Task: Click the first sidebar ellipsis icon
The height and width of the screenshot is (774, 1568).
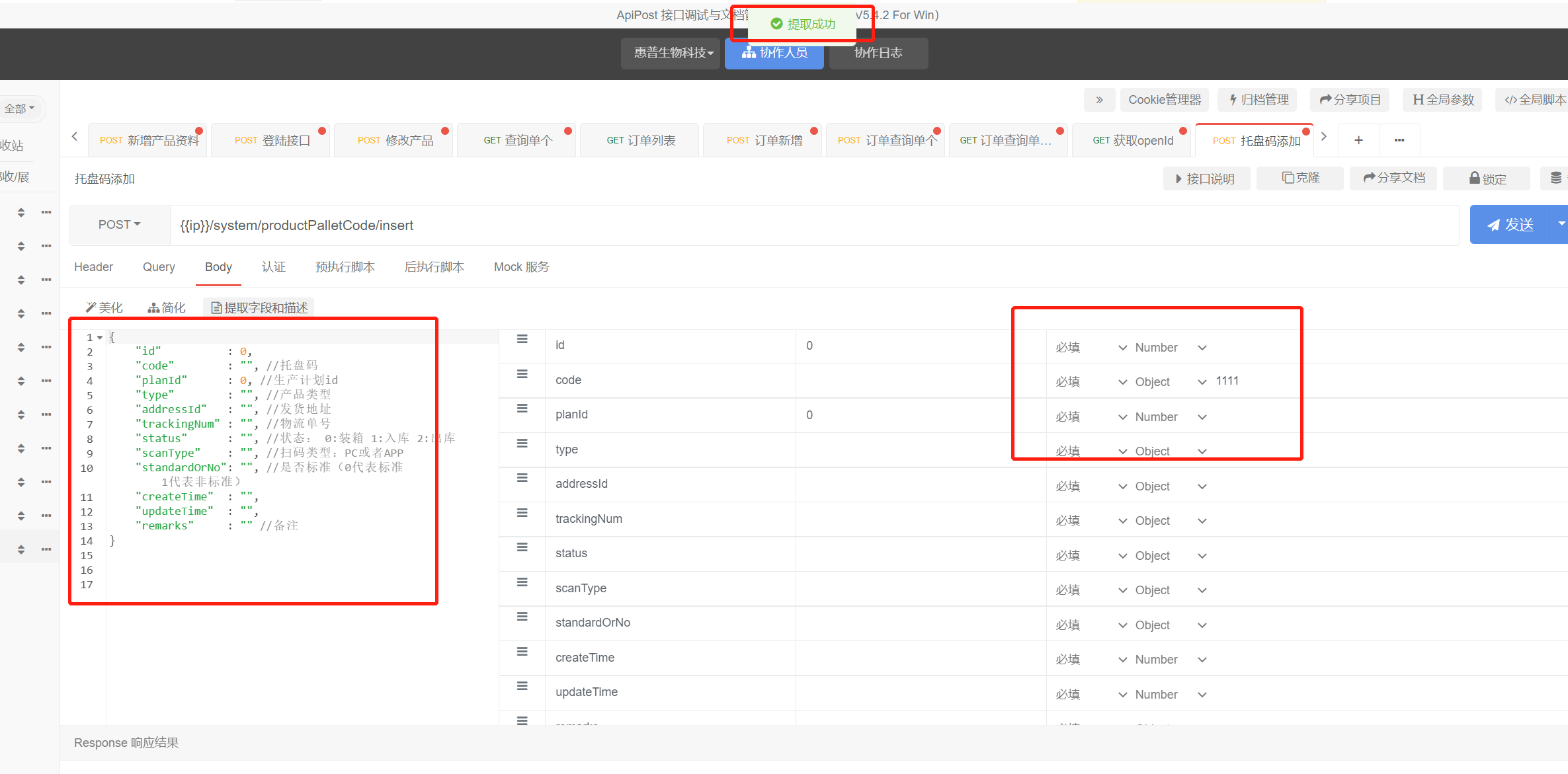Action: pyautogui.click(x=46, y=212)
